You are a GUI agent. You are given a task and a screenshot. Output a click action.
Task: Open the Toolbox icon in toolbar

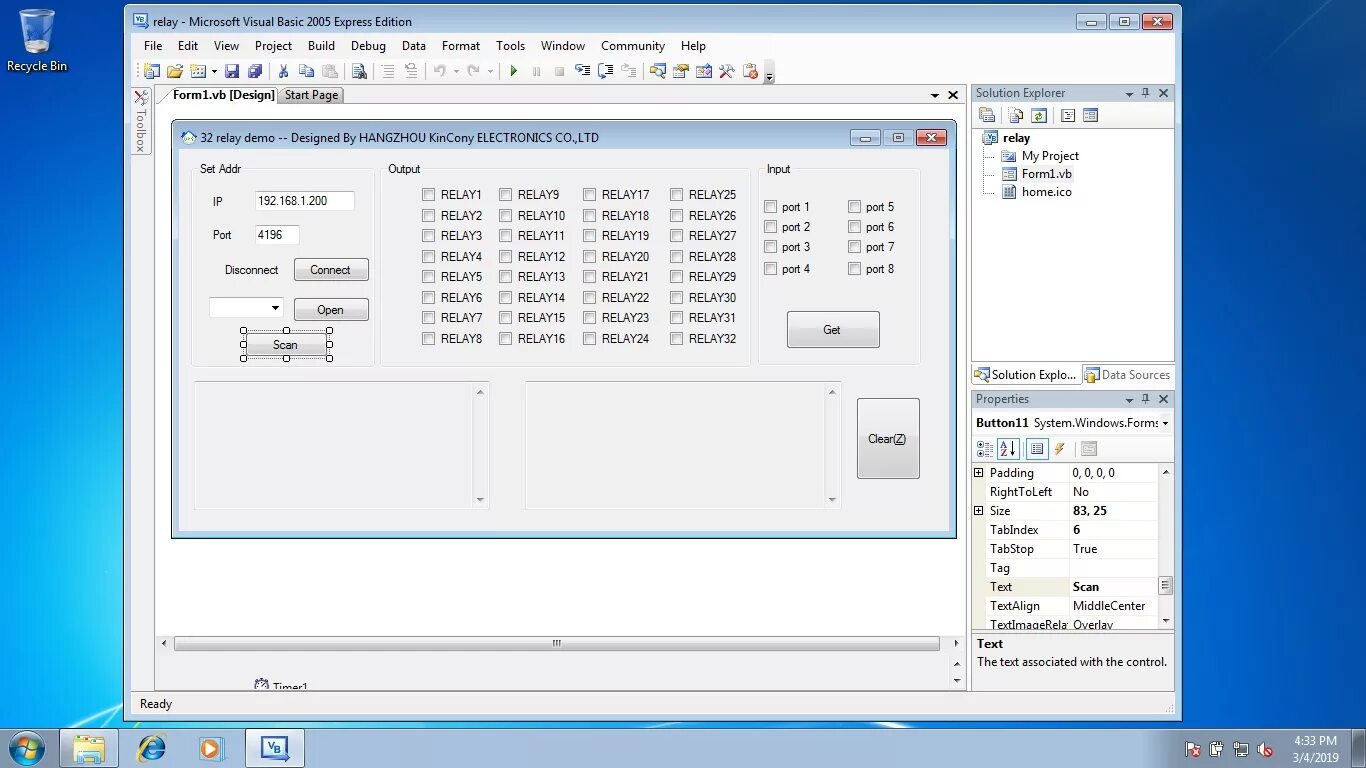coord(727,71)
